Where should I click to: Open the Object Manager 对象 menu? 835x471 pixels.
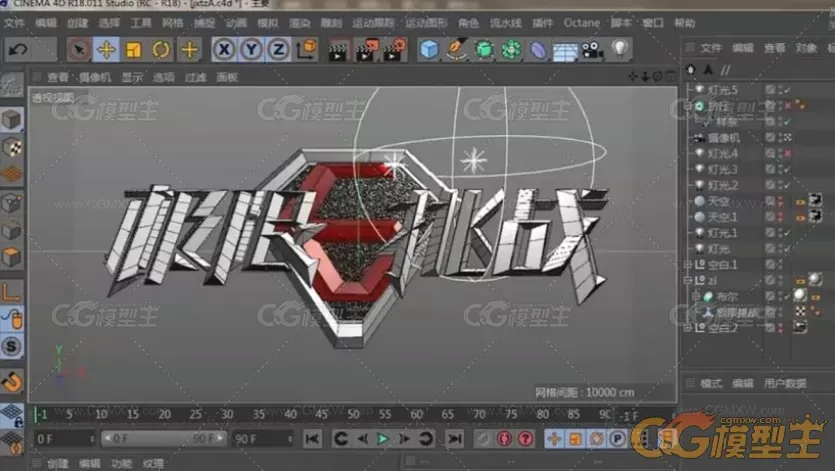pyautogui.click(x=806, y=48)
